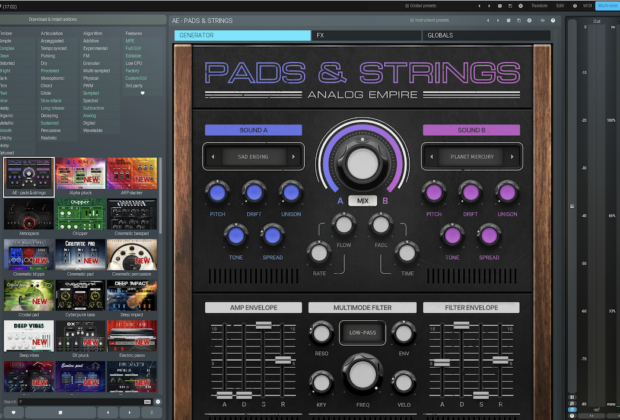
Task: Click next arrow in Sound A selector
Action: pyautogui.click(x=293, y=157)
